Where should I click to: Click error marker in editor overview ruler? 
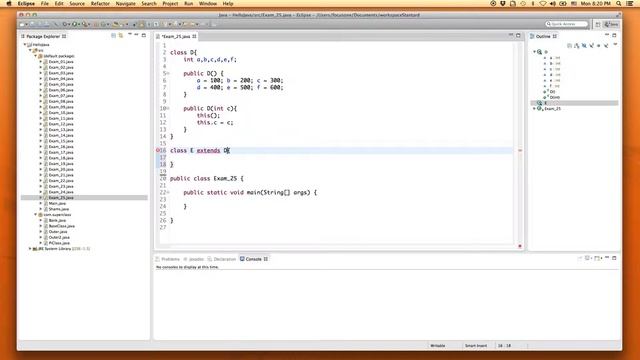click(520, 151)
